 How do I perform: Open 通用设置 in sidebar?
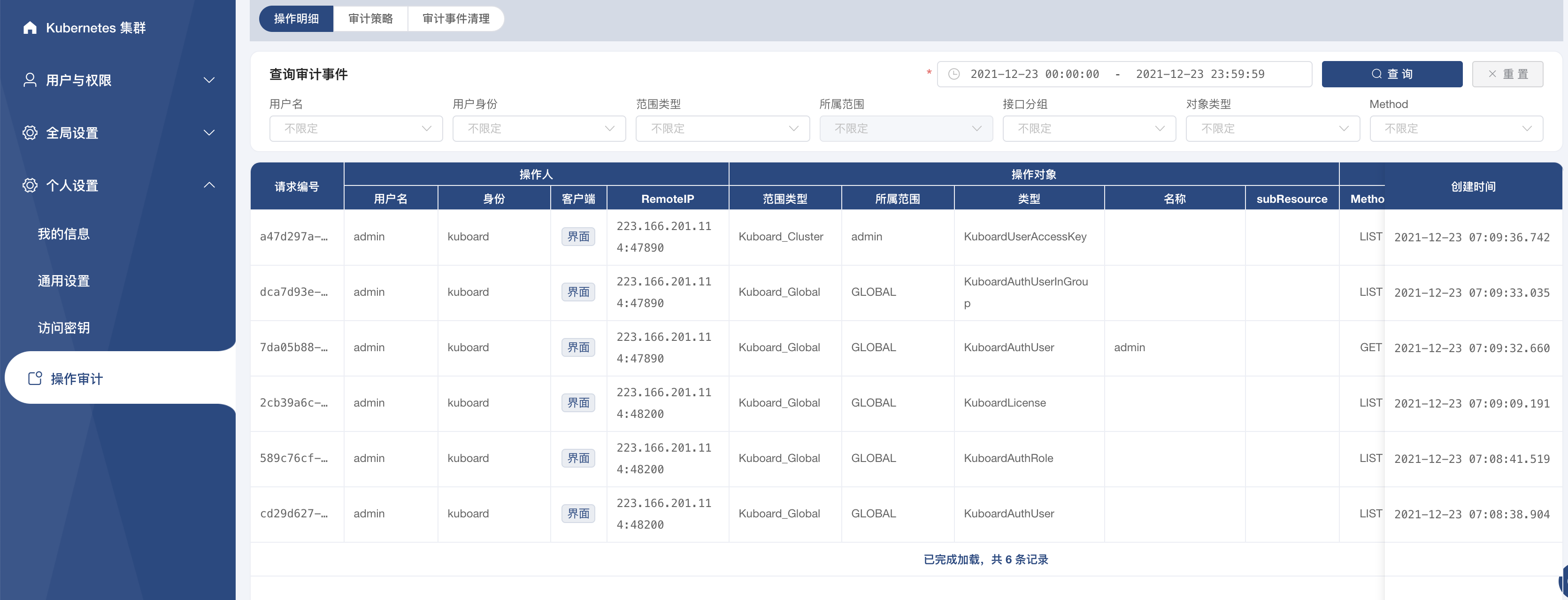click(64, 281)
